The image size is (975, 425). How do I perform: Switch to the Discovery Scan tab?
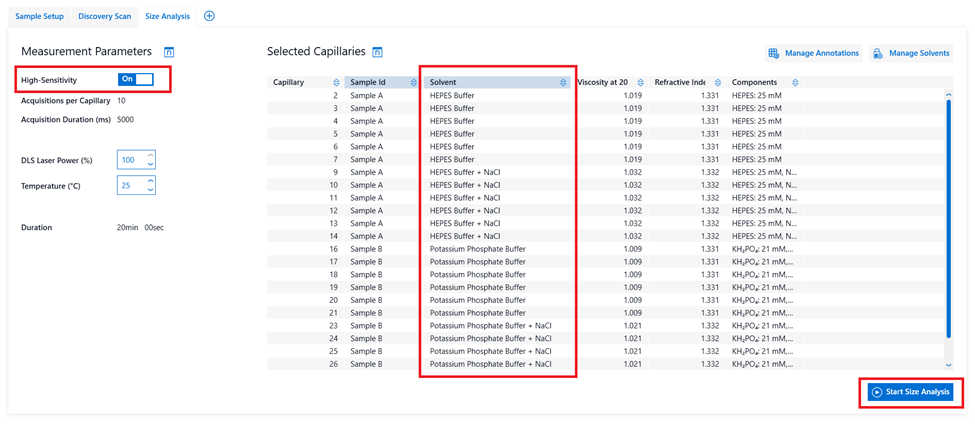click(104, 16)
